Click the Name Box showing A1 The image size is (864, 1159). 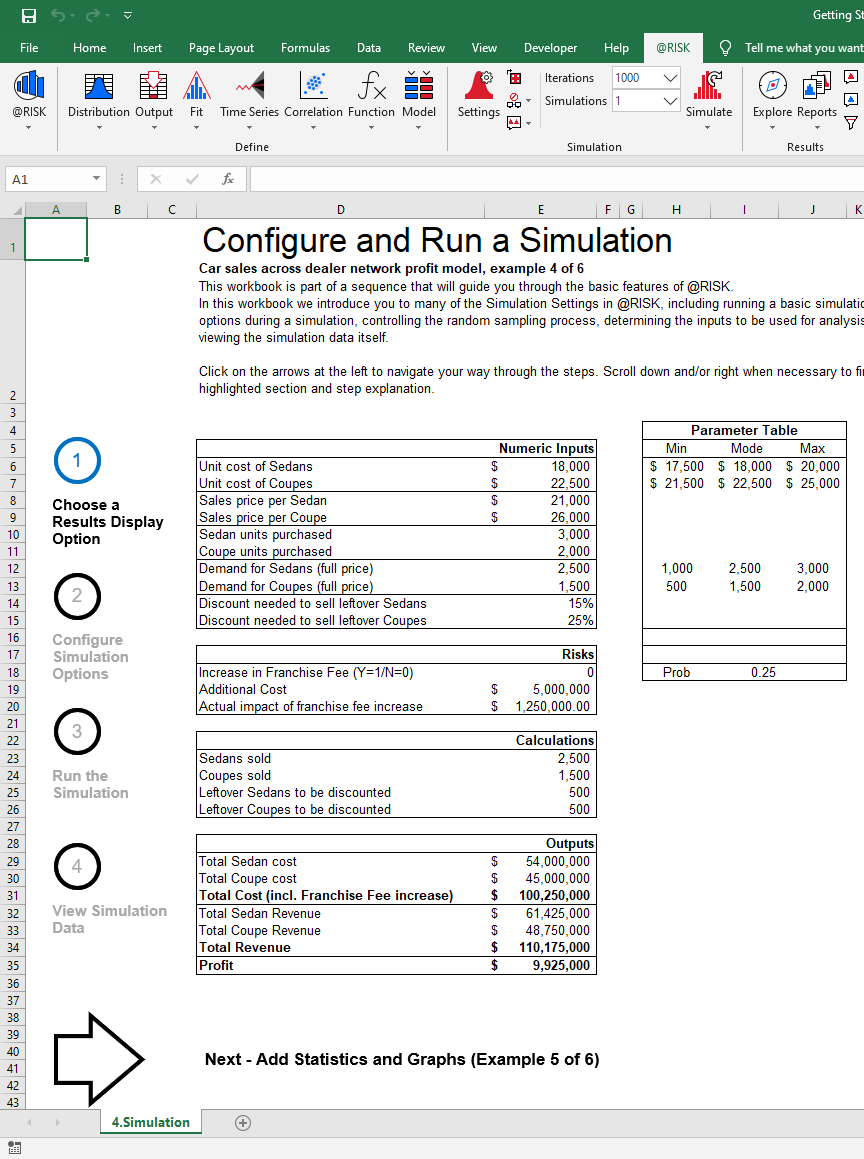[x=47, y=177]
